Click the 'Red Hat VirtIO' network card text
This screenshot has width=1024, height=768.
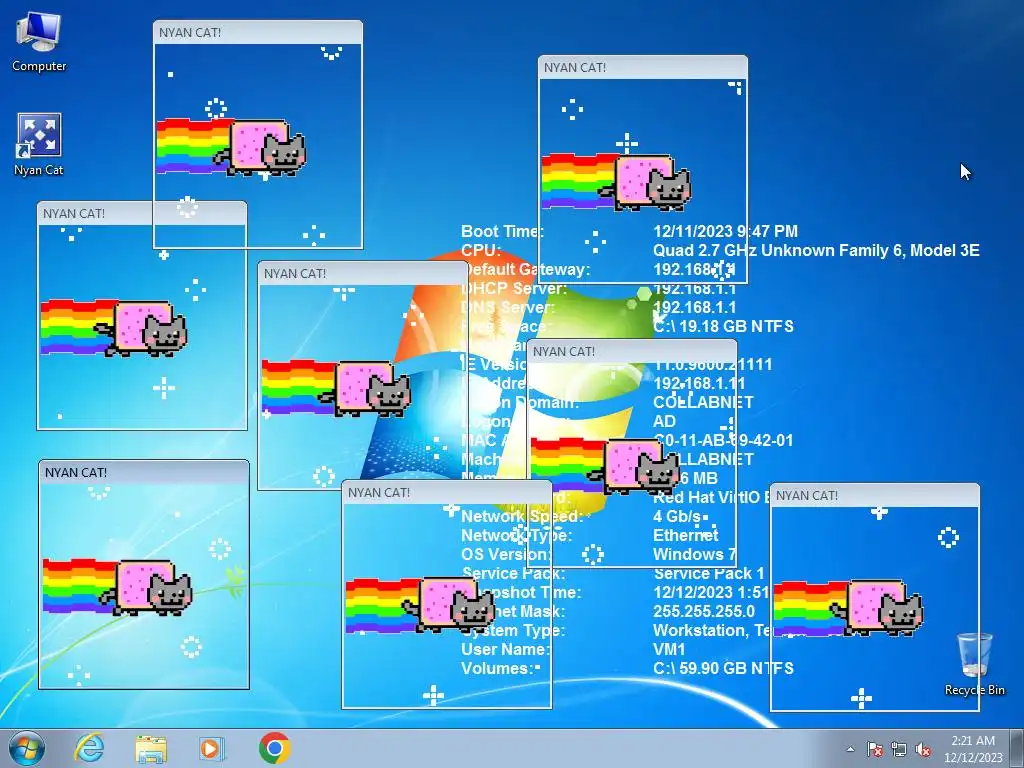coord(707,497)
